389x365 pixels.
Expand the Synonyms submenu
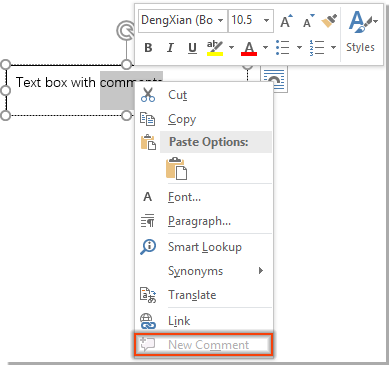tap(204, 271)
